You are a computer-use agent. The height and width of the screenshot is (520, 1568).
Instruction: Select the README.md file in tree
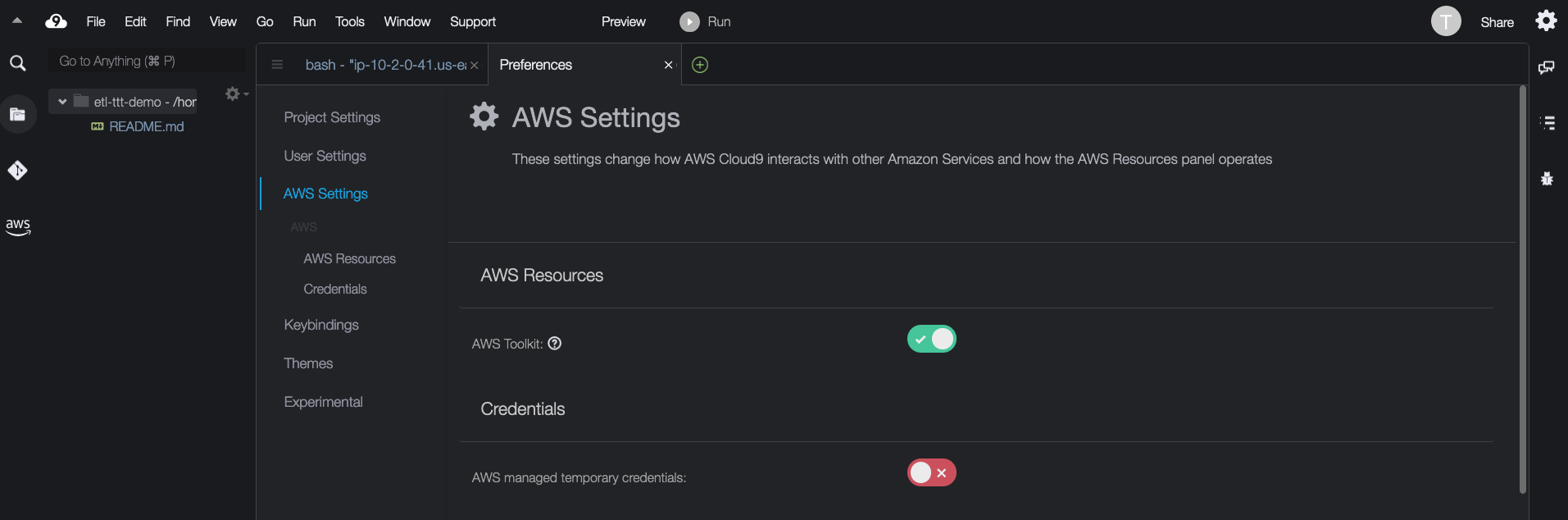[147, 126]
